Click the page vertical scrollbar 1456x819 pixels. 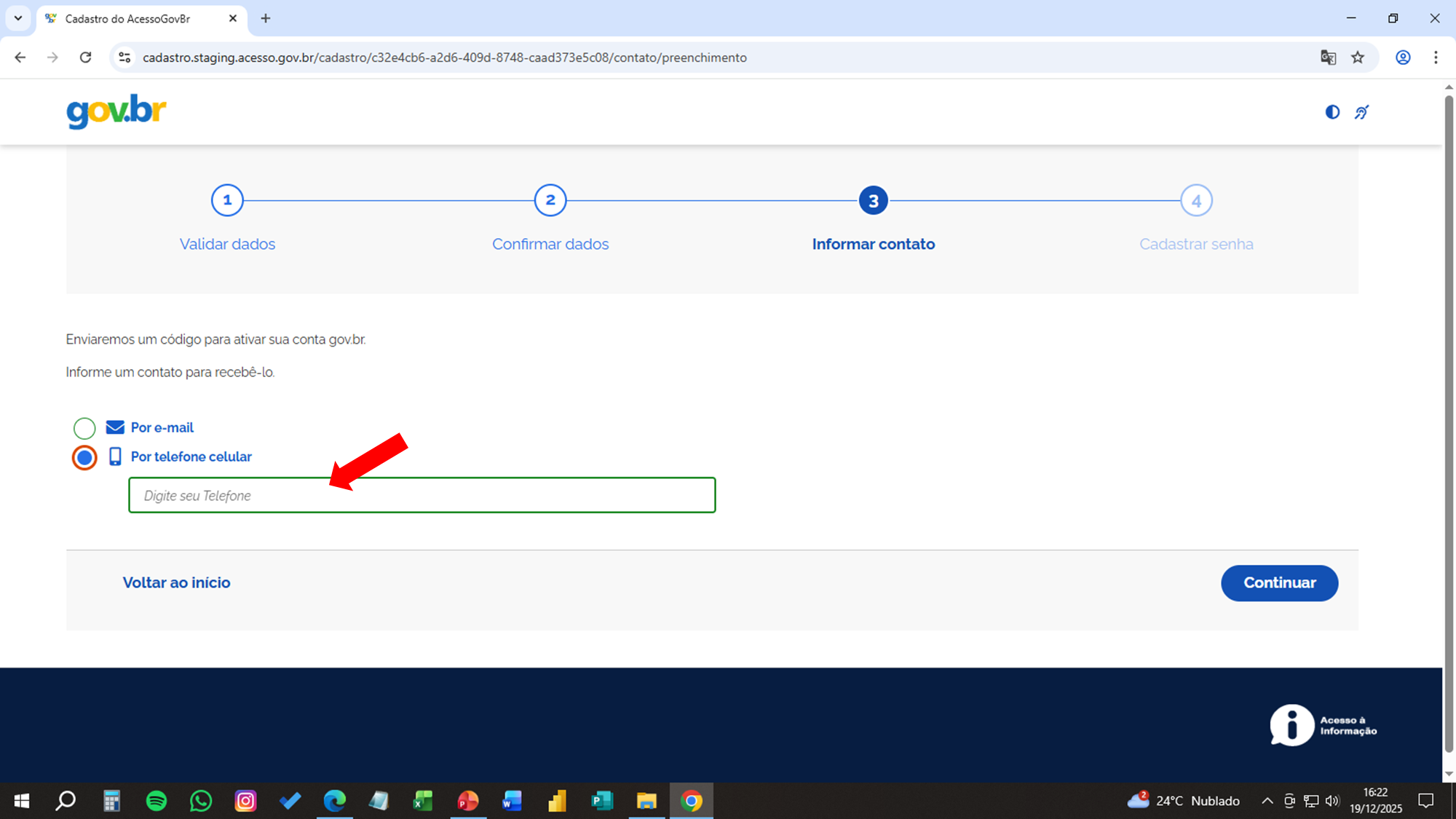[x=1449, y=422]
